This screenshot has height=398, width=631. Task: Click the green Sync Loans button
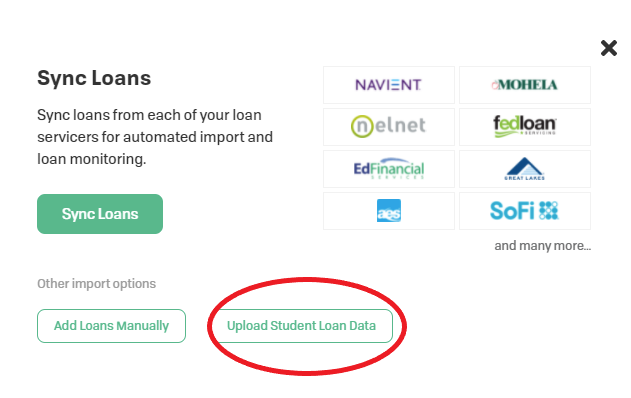[x=100, y=214]
